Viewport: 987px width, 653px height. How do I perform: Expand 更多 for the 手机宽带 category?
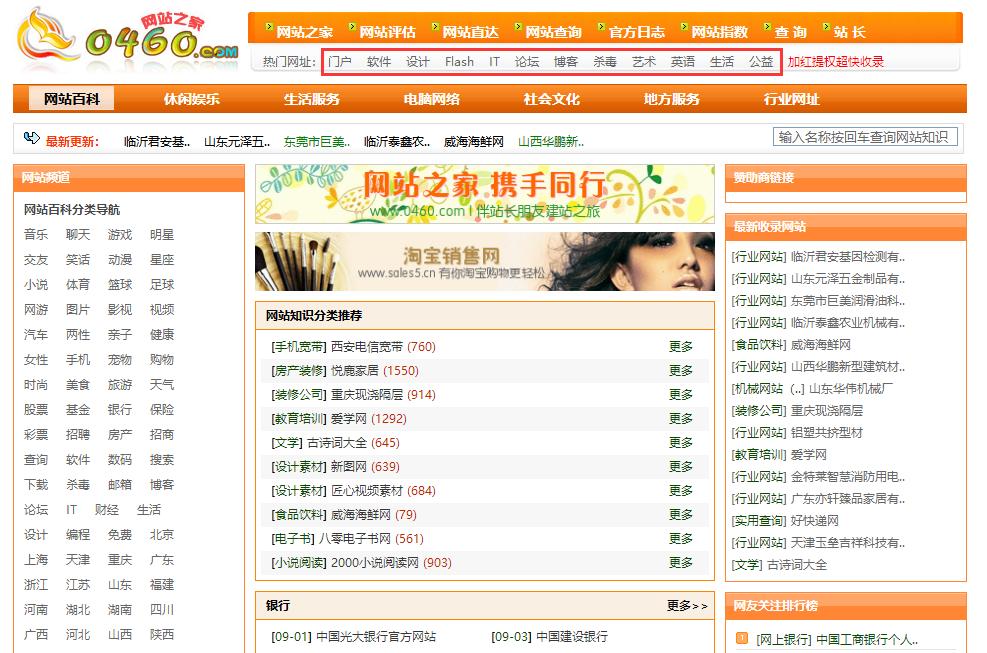pyautogui.click(x=683, y=345)
